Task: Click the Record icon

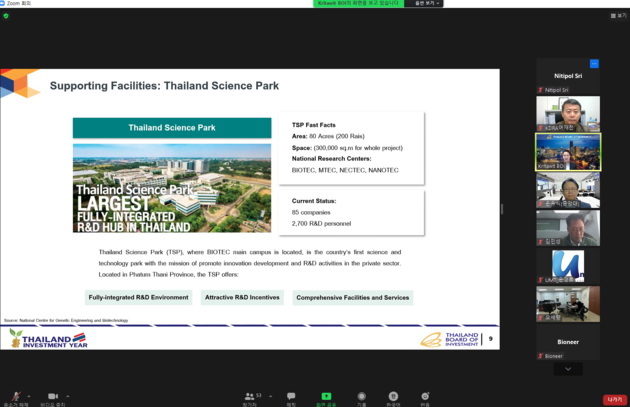Action: pos(362,397)
